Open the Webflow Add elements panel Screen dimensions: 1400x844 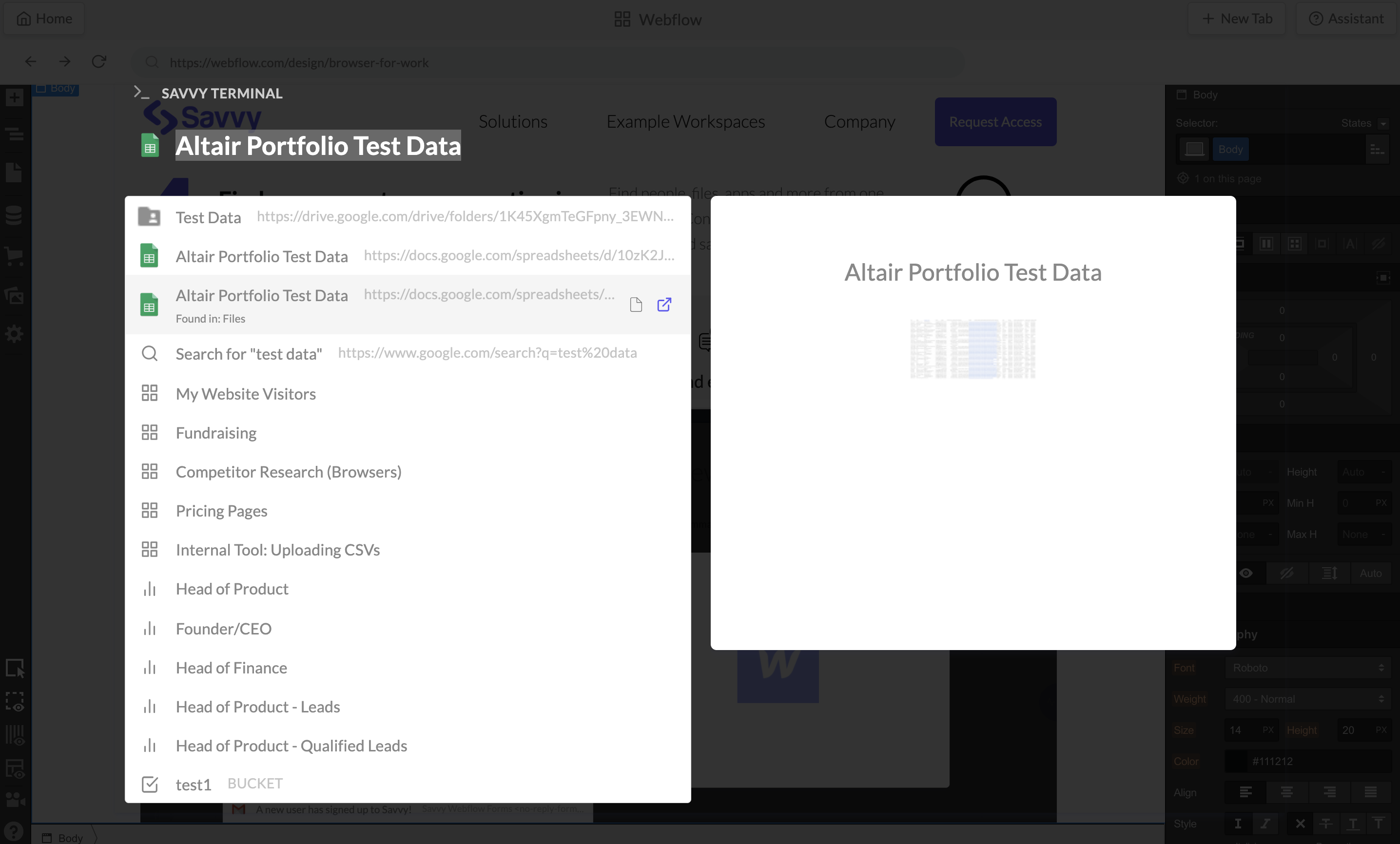click(14, 97)
